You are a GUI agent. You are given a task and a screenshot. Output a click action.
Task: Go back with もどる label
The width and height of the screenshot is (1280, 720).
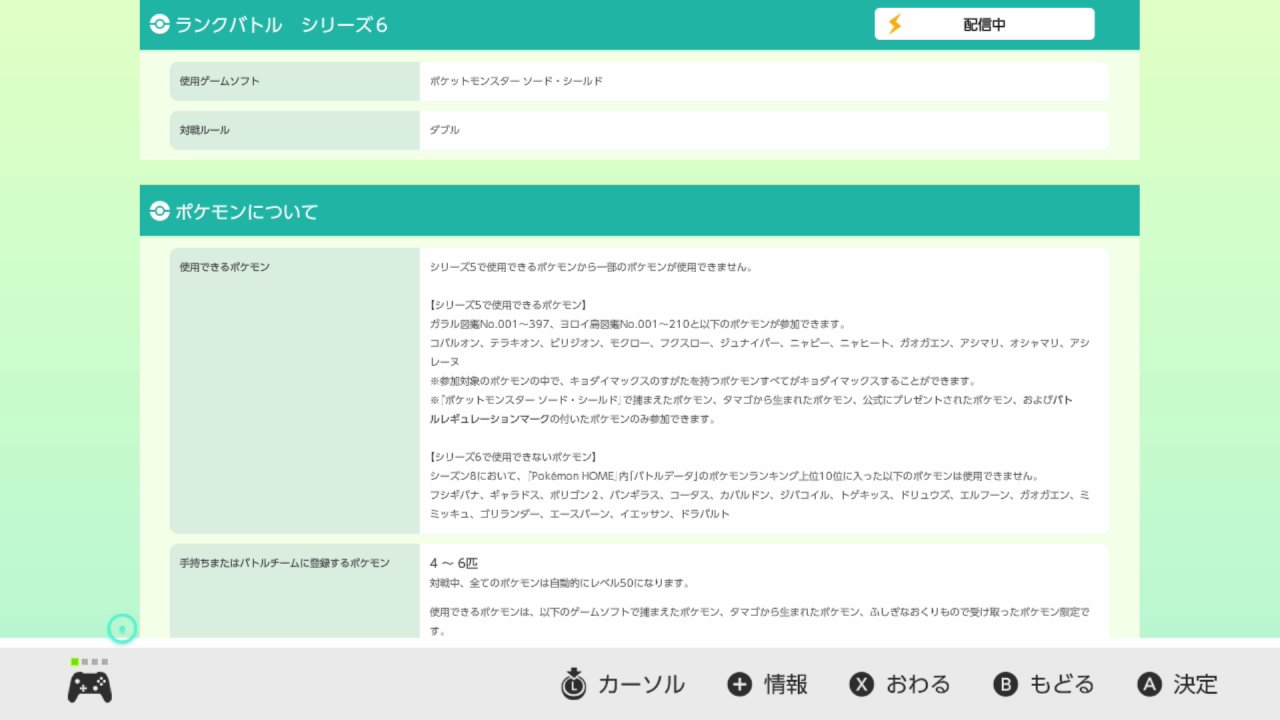(1062, 684)
